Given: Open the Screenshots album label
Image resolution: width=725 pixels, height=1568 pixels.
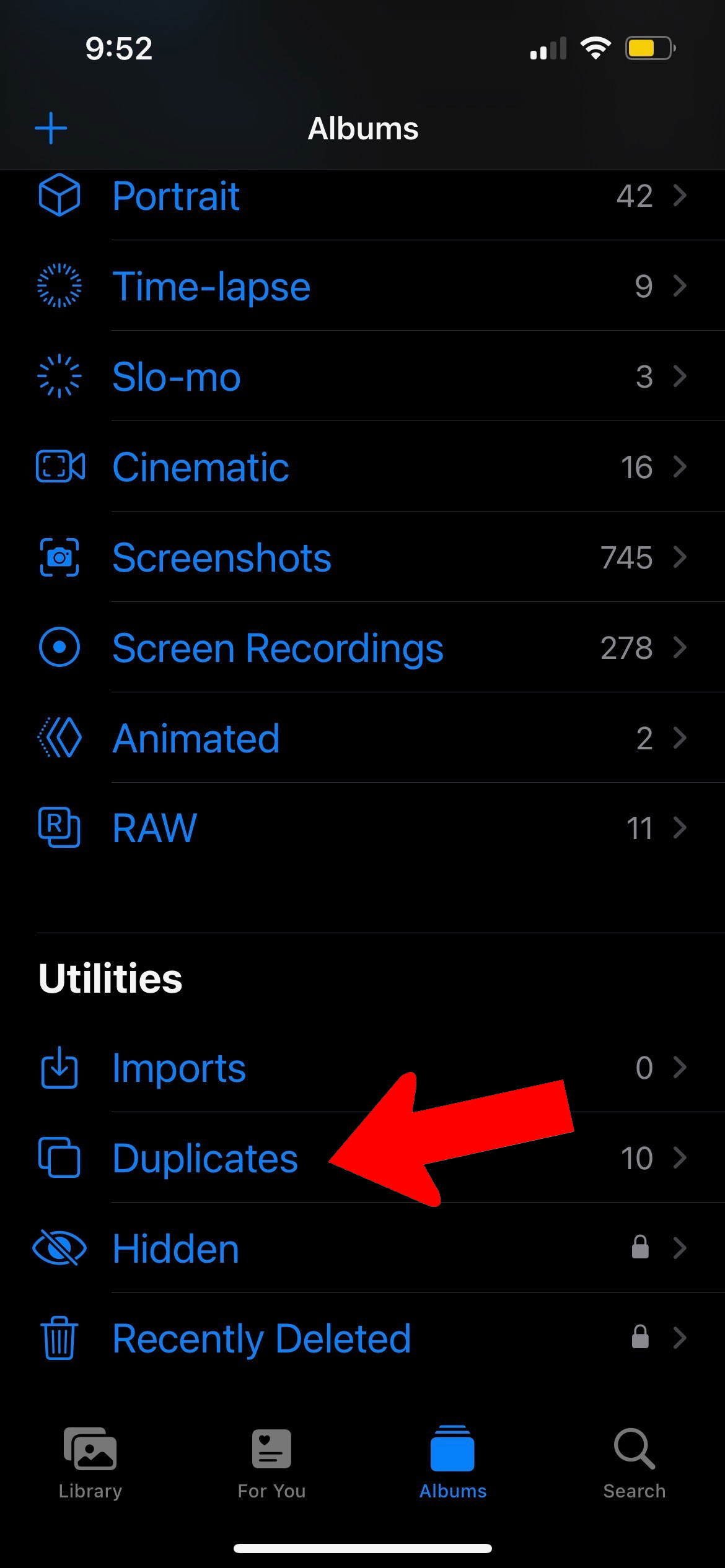Looking at the screenshot, I should click(222, 558).
